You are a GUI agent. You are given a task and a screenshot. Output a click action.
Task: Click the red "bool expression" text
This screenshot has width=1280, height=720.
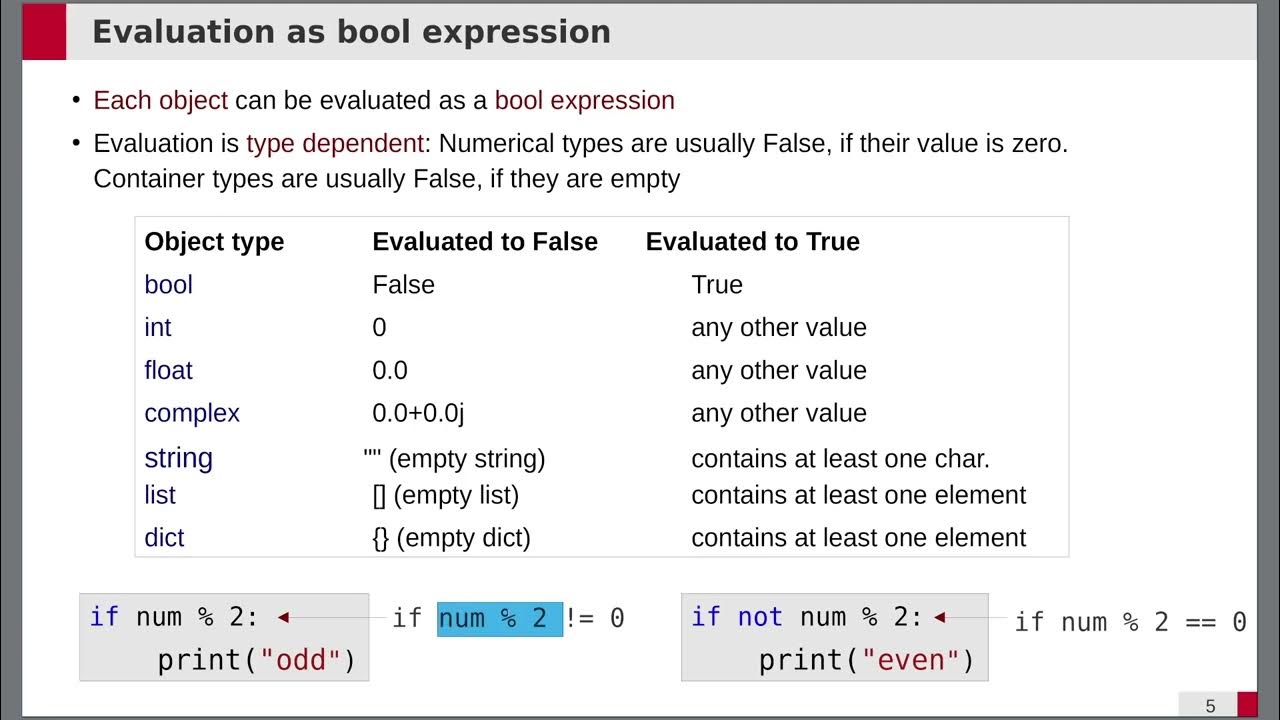coord(584,101)
